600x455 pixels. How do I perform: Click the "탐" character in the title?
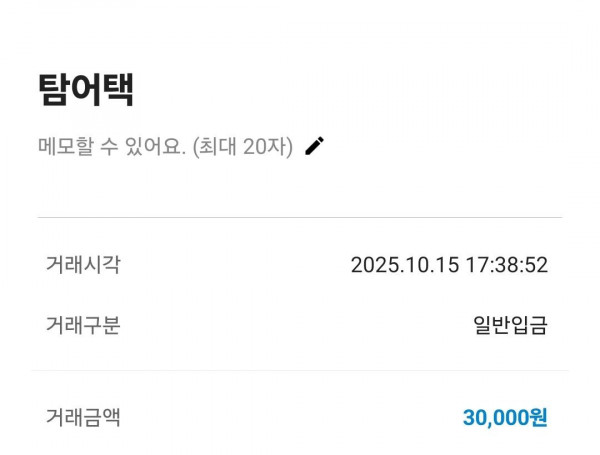[x=54, y=89]
